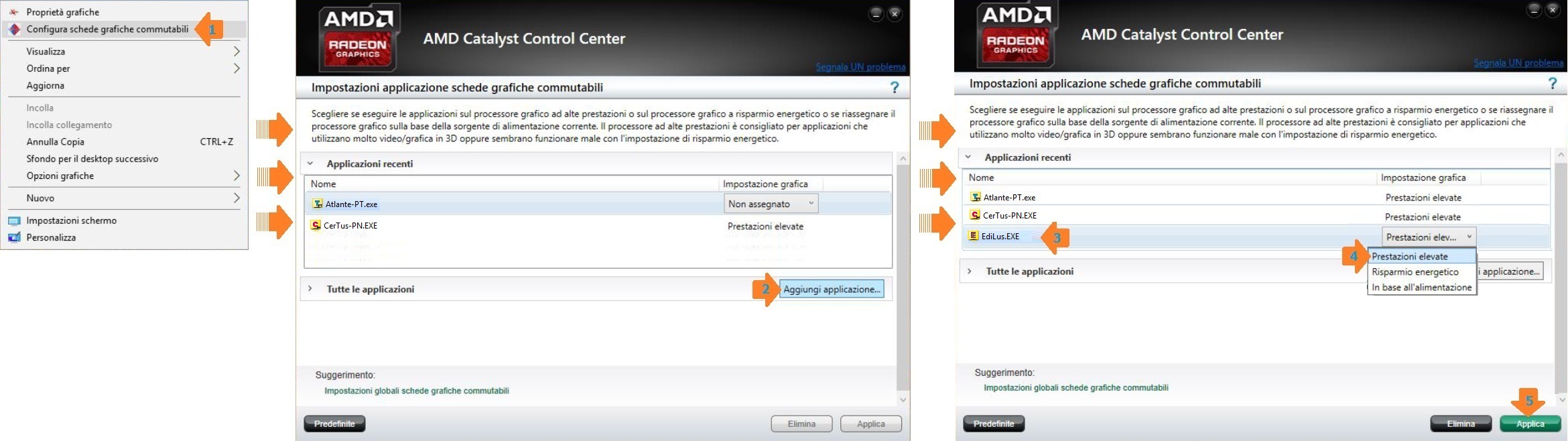Viewport: 1568px width, 441px height.
Task: Click Atlante-PT.exe icon in the two-app list window
Action: [x=318, y=204]
